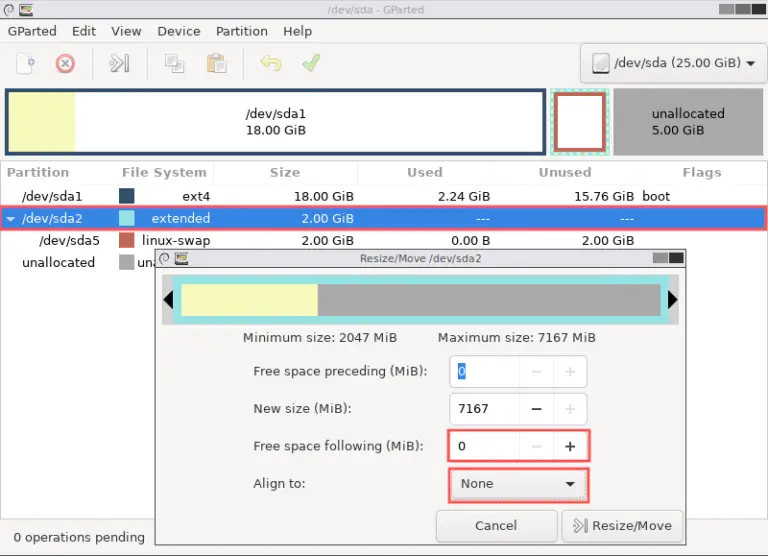Click the Used column header
The image size is (768, 556).
coord(425,172)
